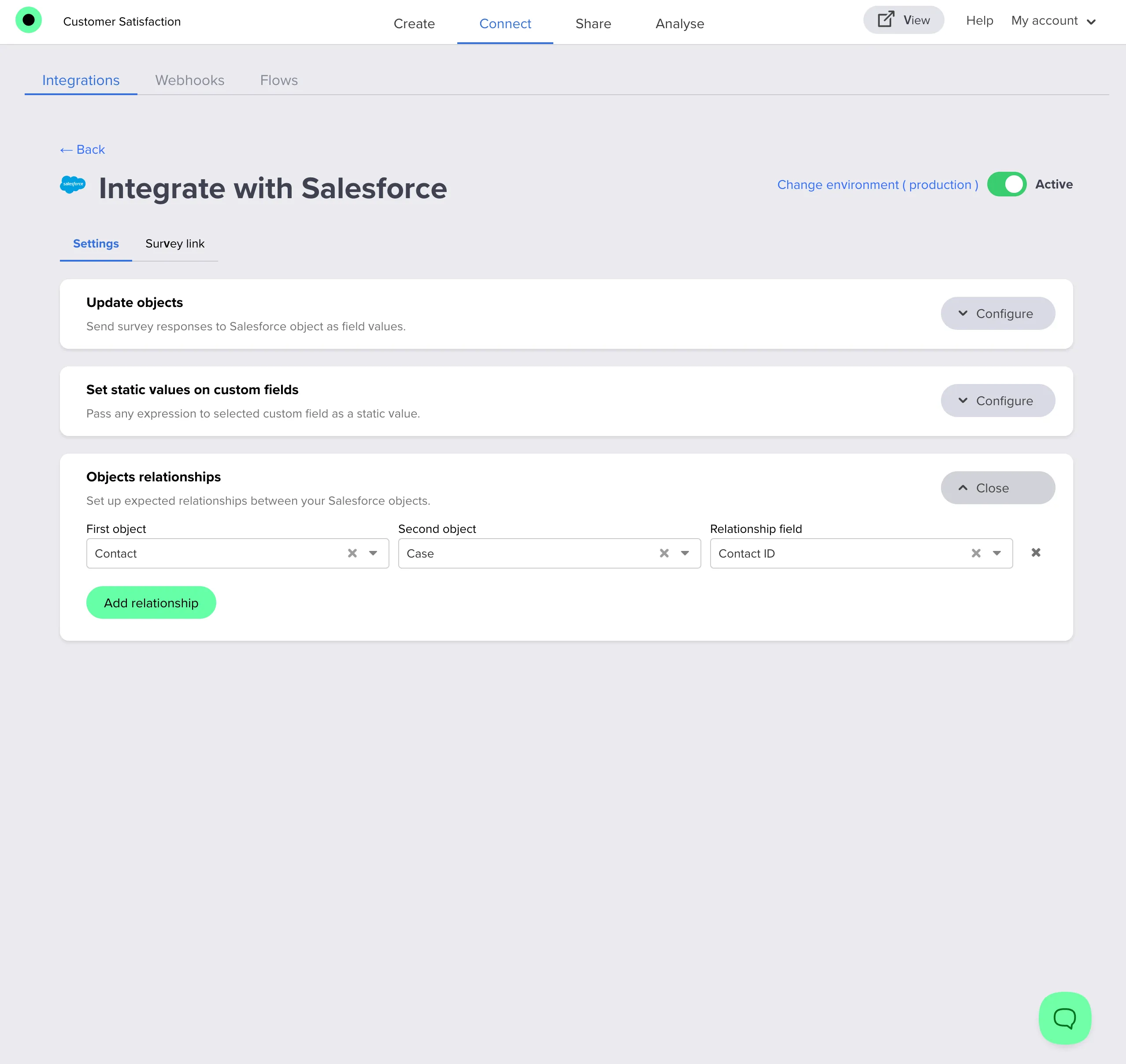Open the First object dropdown
The height and width of the screenshot is (1064, 1126).
(373, 553)
